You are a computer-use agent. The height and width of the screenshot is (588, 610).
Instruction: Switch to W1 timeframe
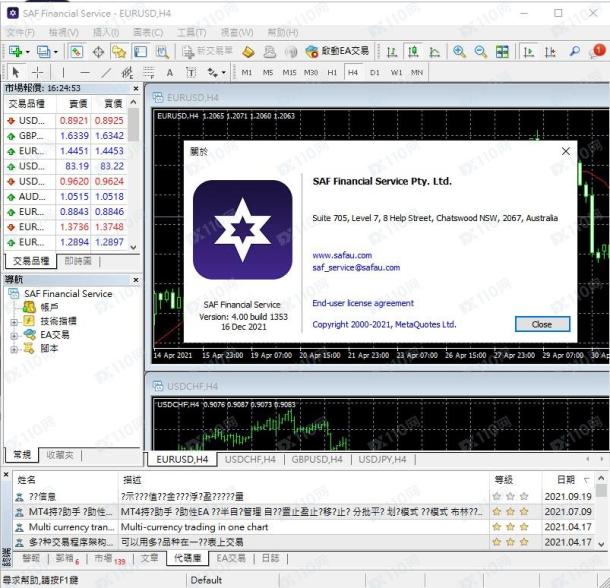(x=396, y=72)
